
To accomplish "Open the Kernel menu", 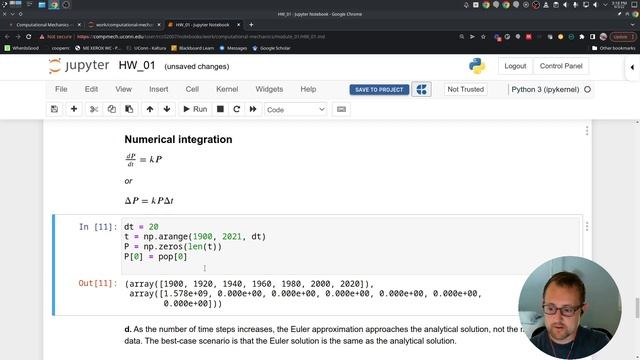I will click(227, 89).
